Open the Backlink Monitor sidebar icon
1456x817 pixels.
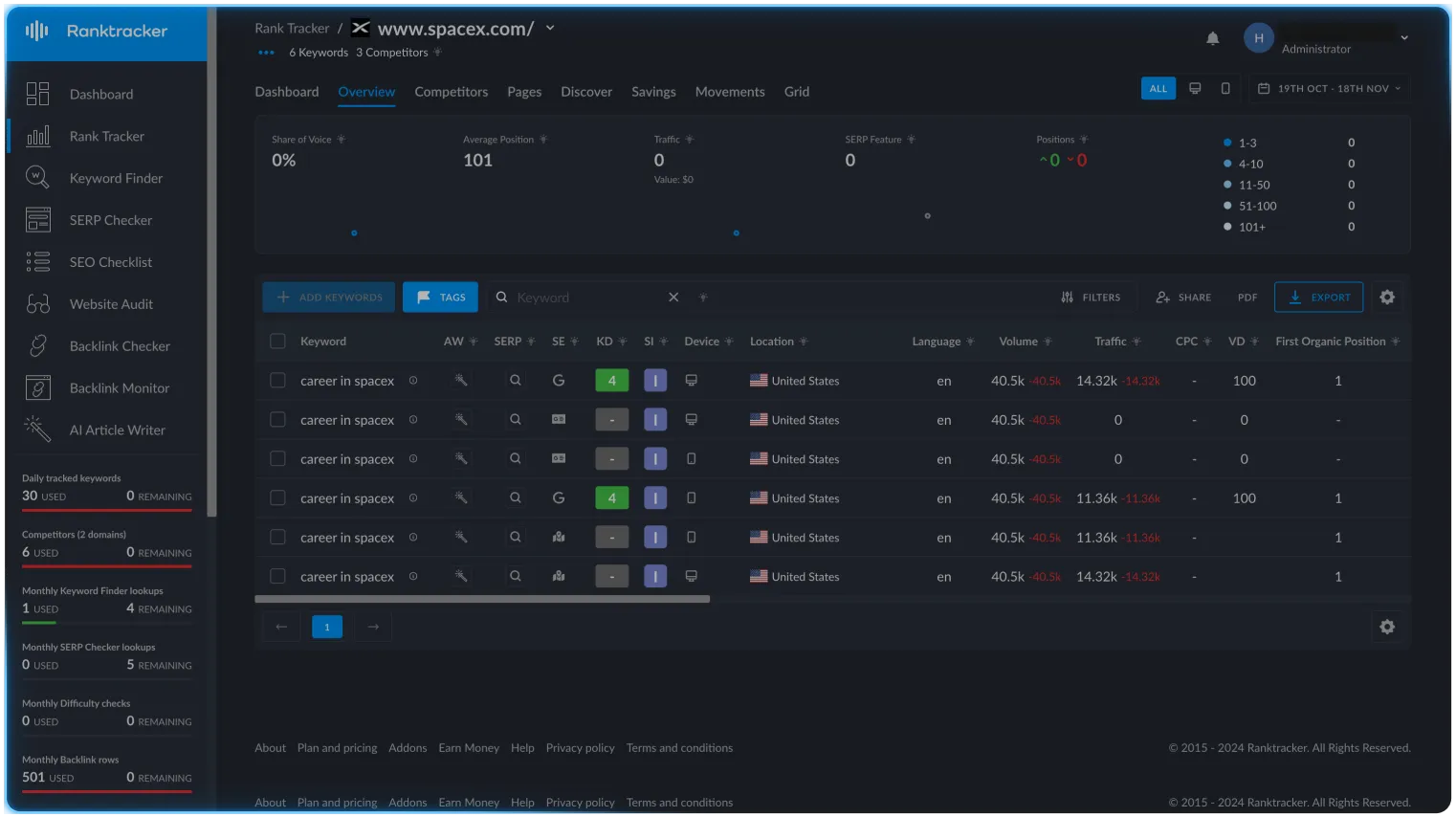38,387
